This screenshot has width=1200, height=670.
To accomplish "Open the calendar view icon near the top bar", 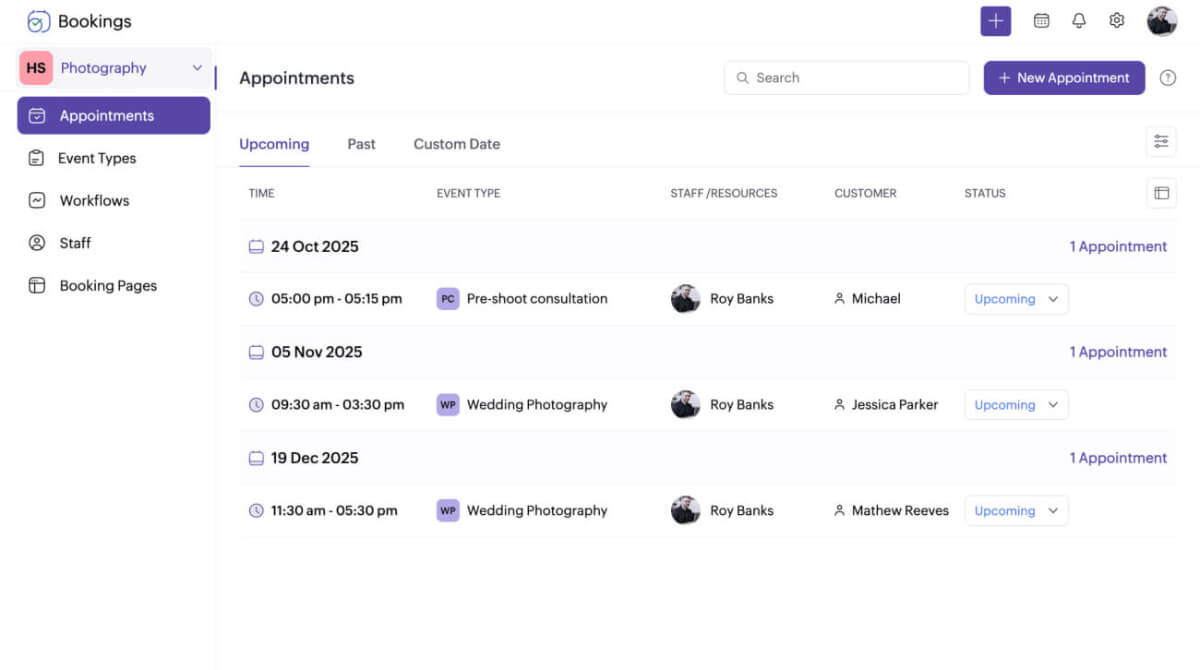I will (x=1041, y=20).
